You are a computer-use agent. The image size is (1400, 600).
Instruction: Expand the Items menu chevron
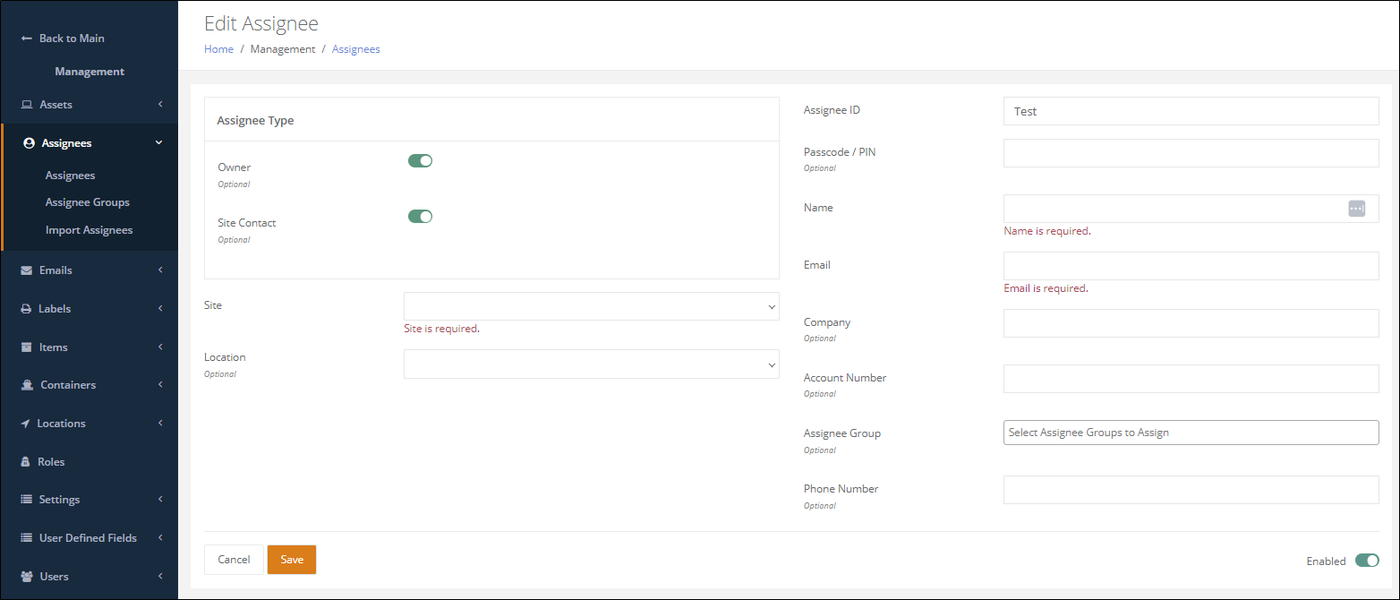160,347
